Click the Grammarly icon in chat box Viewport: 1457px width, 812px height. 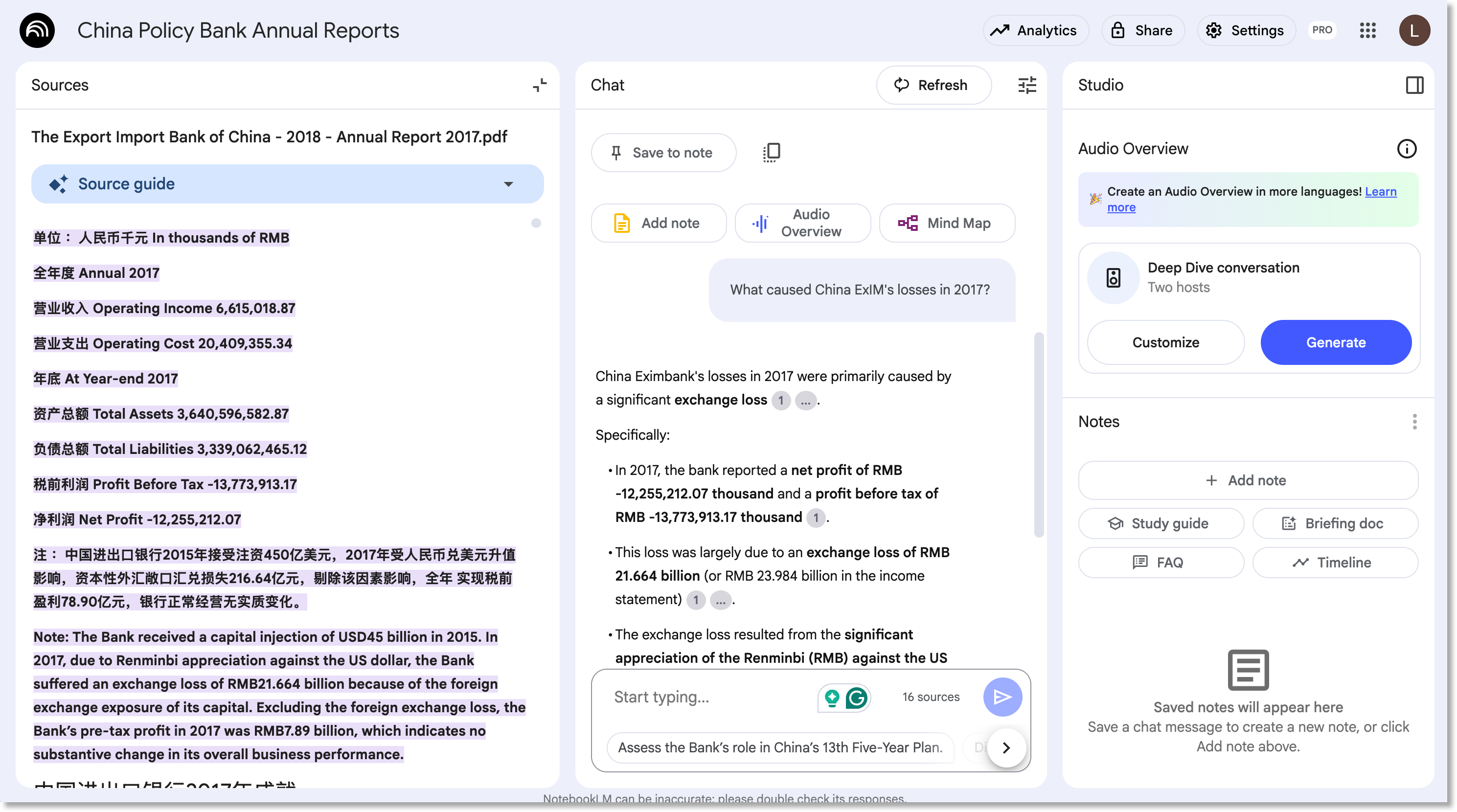pyautogui.click(x=856, y=697)
